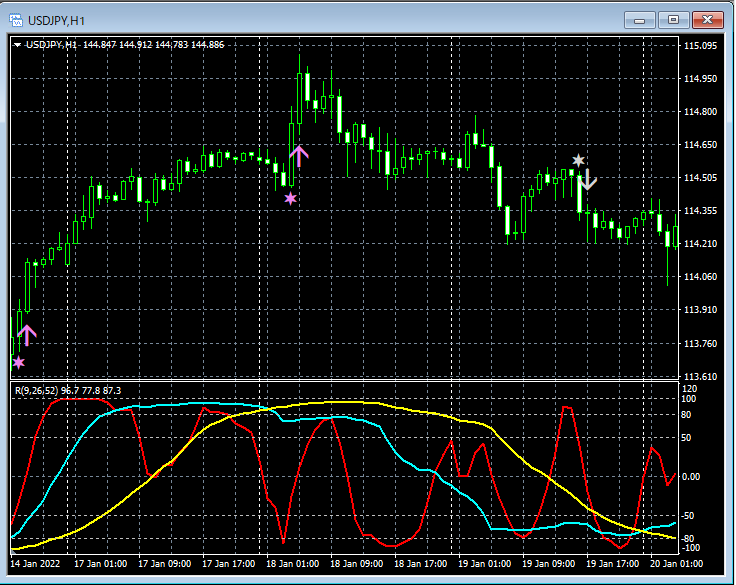Click the pink buy arrow near 18 Jan 01:00
Screen dimensions: 736x585
pyautogui.click(x=299, y=155)
